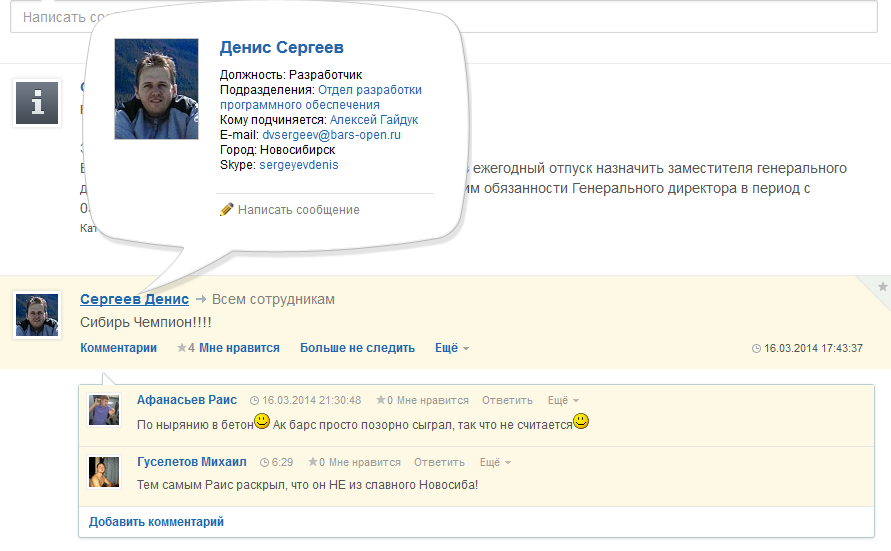Viewport: 891px width, 551px height.
Task: Click Ответить on Афанасьев Раис comment
Action: 507,400
